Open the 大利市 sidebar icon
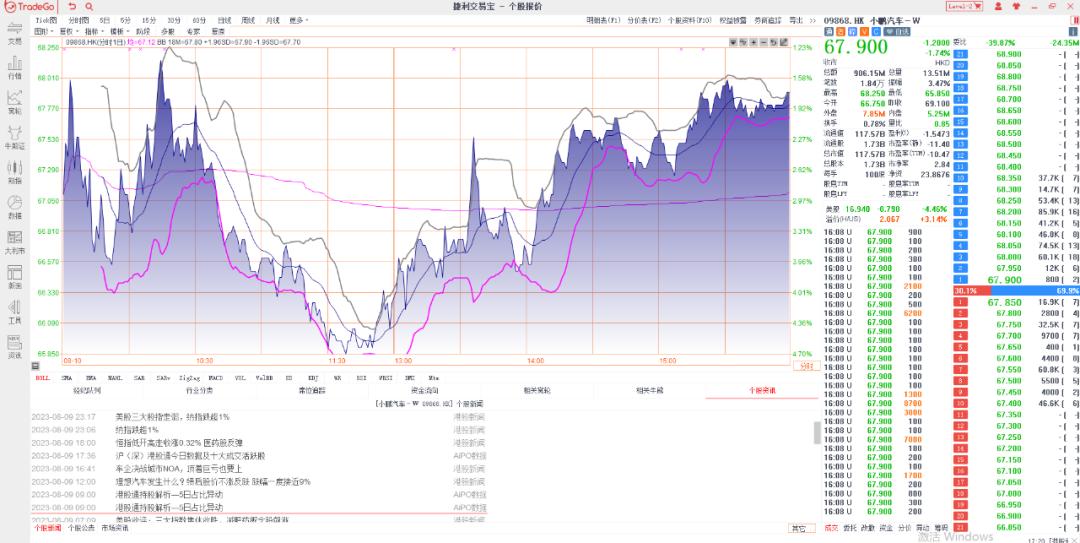 pos(14,243)
